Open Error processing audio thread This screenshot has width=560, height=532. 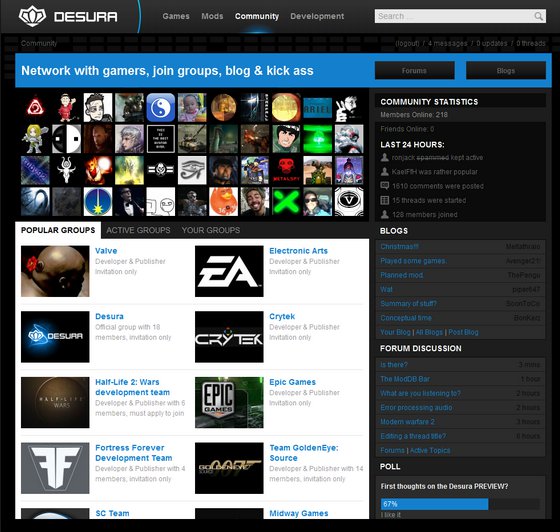(416, 408)
